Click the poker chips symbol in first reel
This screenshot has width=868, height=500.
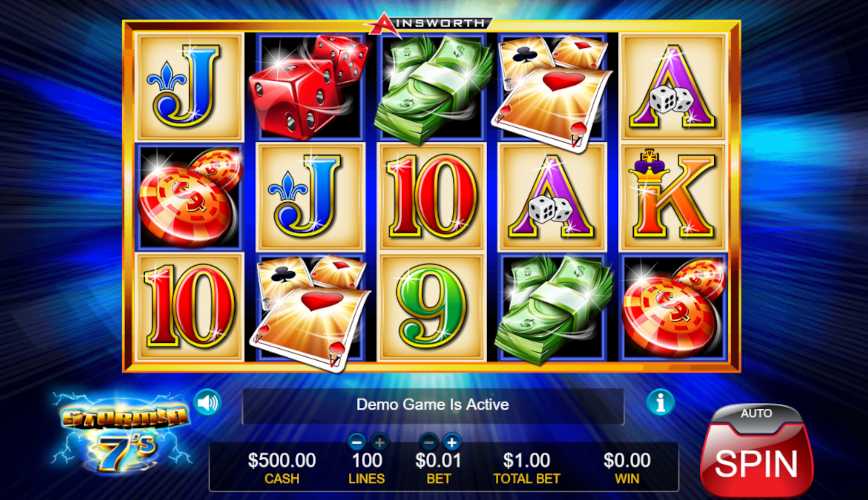(189, 197)
